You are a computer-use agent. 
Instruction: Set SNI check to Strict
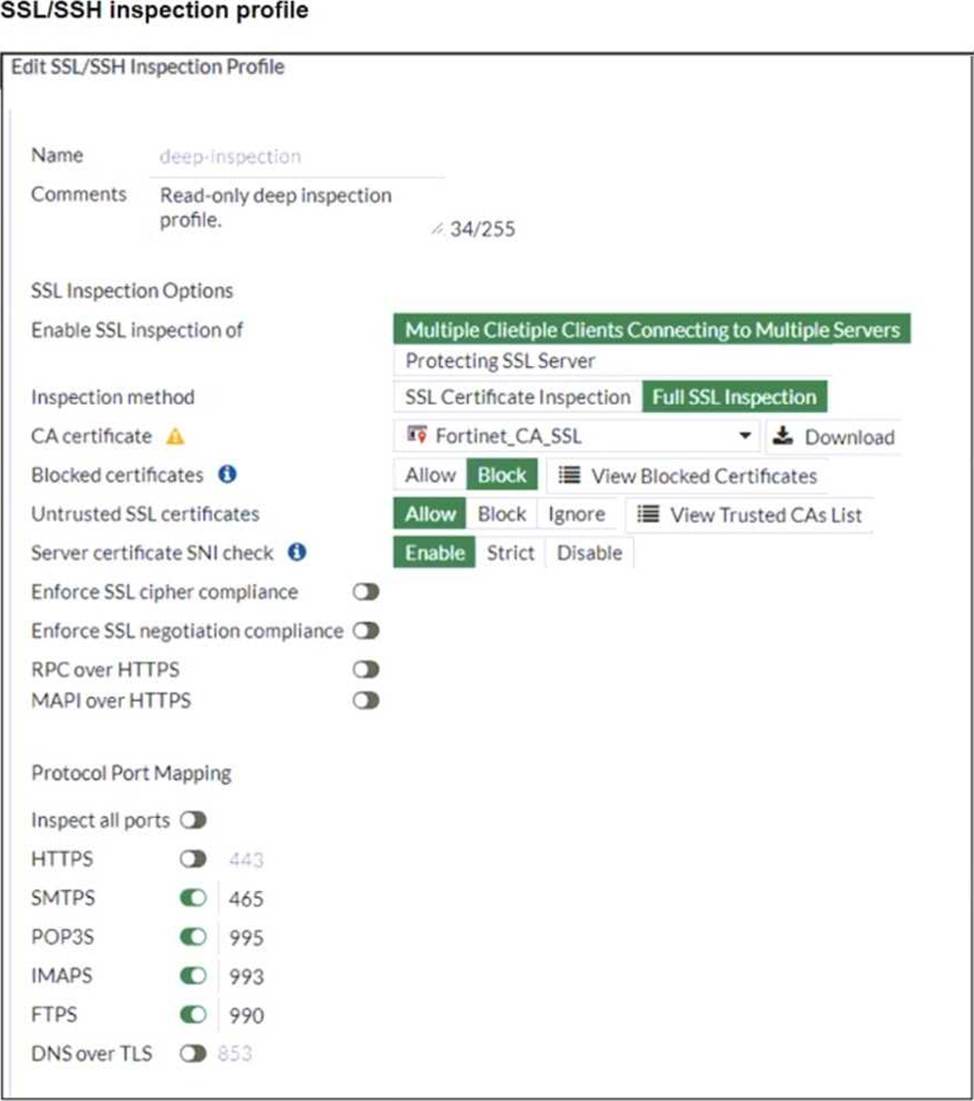click(510, 553)
